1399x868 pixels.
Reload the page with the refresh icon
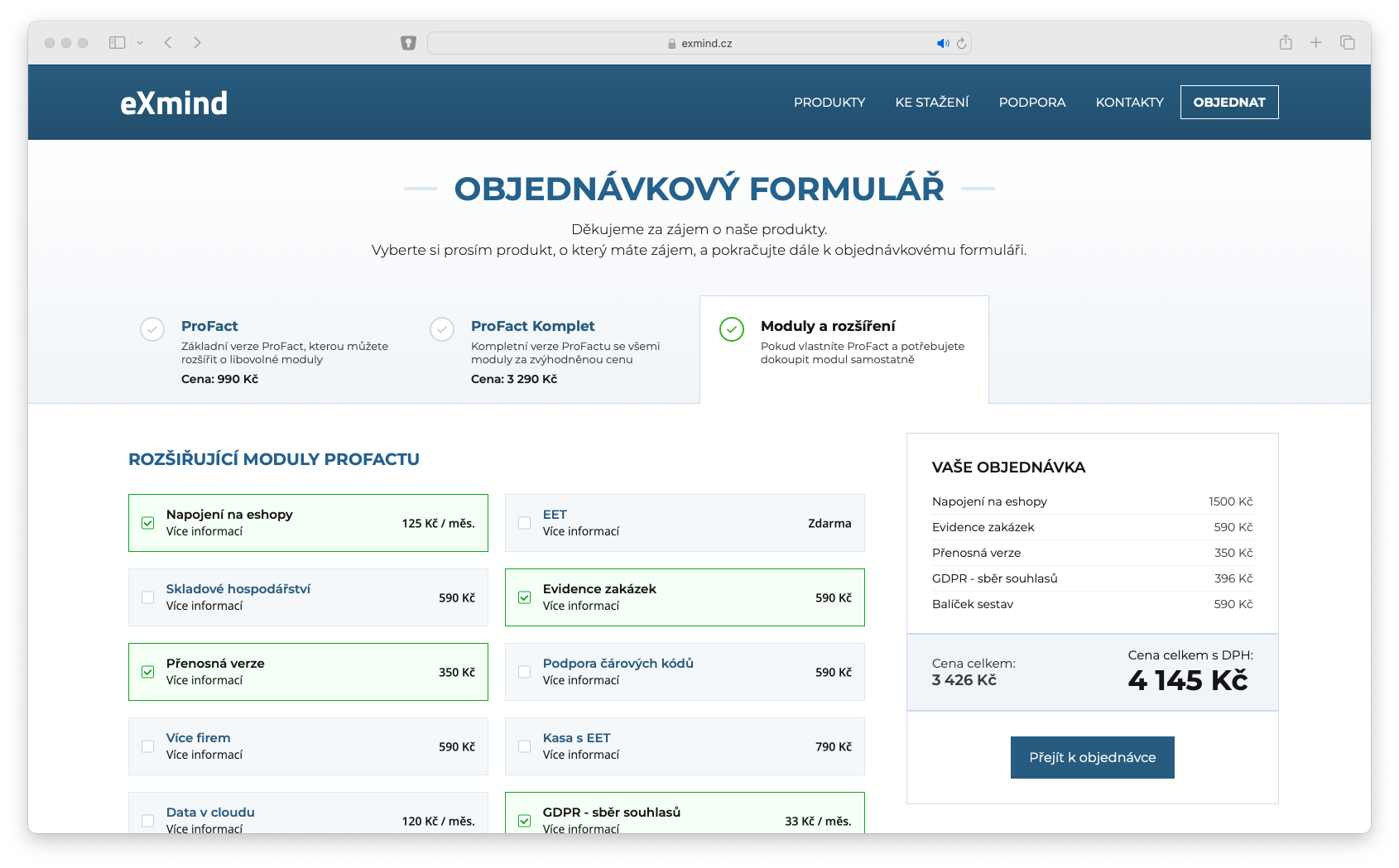pyautogui.click(x=961, y=43)
